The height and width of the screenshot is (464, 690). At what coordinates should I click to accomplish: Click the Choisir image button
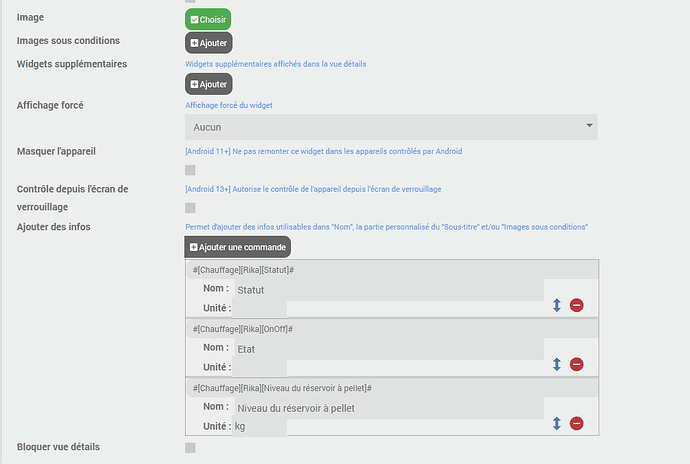pos(208,19)
